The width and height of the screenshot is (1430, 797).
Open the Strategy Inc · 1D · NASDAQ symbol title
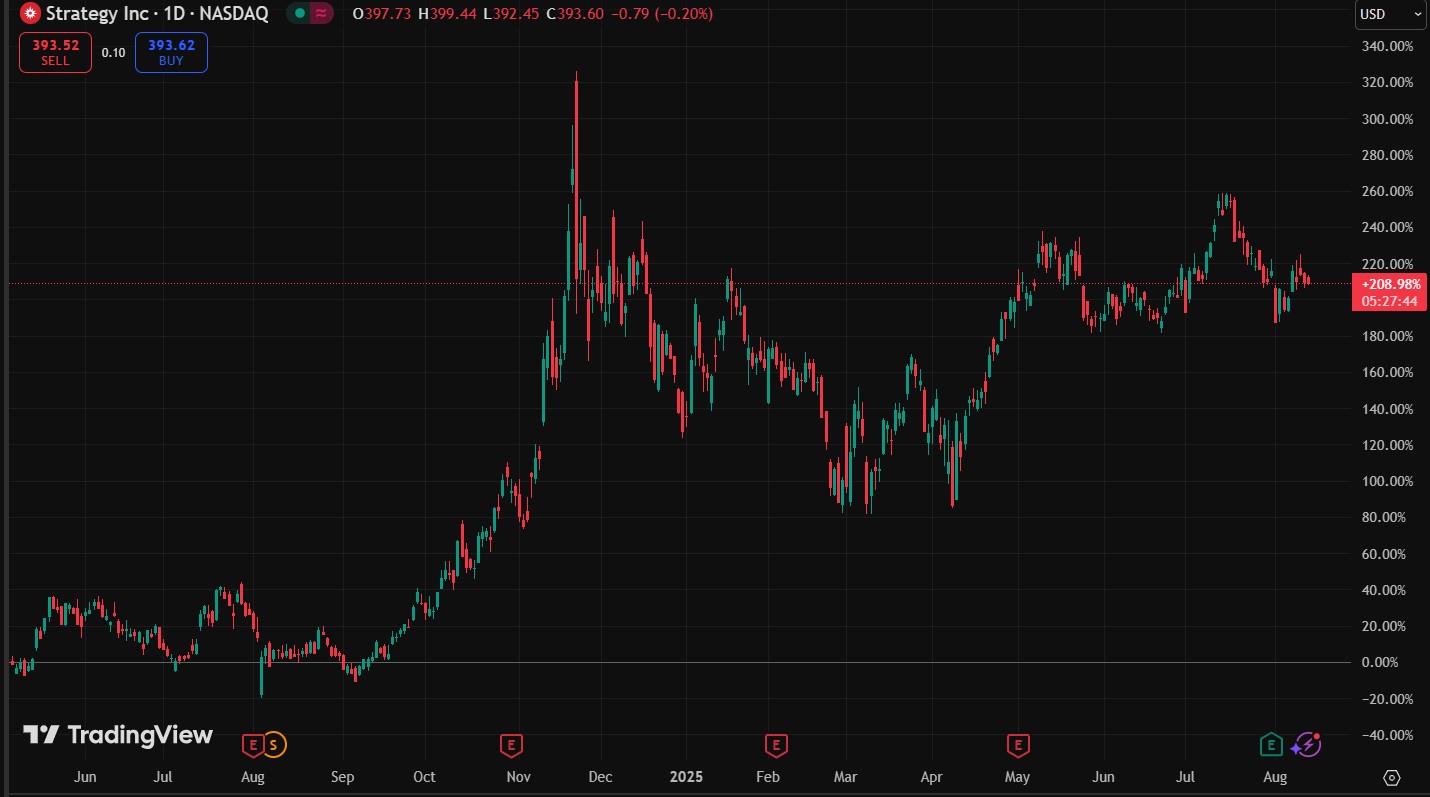tap(156, 14)
